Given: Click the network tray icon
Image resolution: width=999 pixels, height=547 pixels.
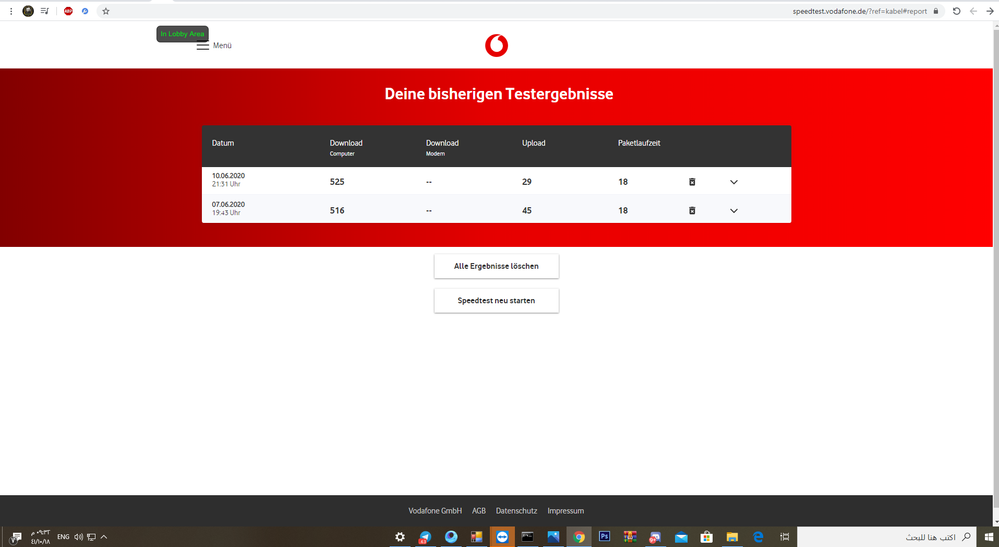Looking at the screenshot, I should [x=91, y=537].
